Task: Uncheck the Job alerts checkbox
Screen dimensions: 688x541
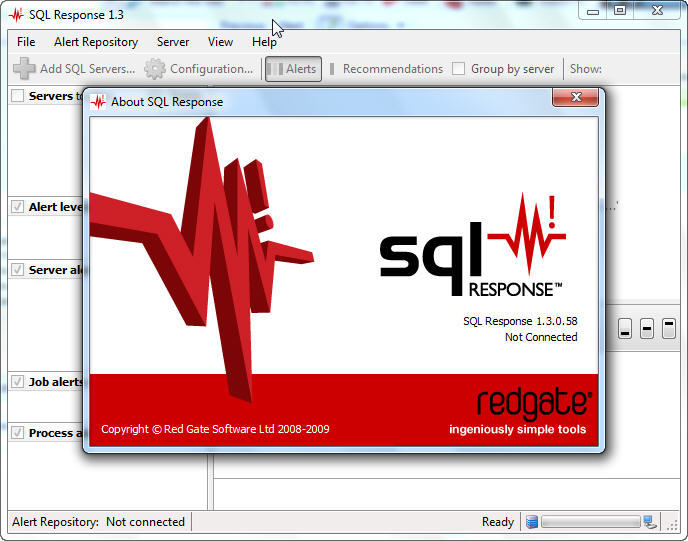Action: [18, 382]
